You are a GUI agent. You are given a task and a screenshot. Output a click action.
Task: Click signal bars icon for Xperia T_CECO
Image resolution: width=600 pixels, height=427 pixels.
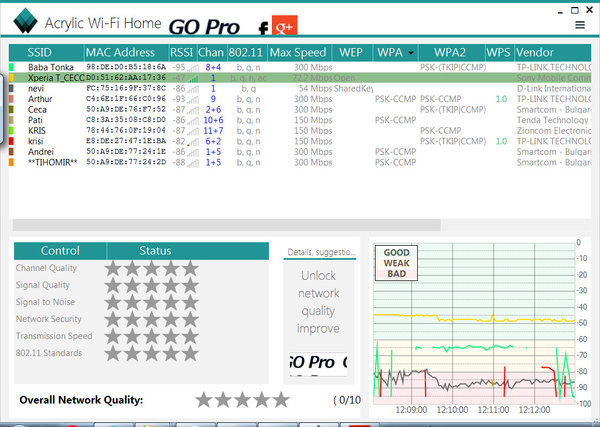[193, 78]
